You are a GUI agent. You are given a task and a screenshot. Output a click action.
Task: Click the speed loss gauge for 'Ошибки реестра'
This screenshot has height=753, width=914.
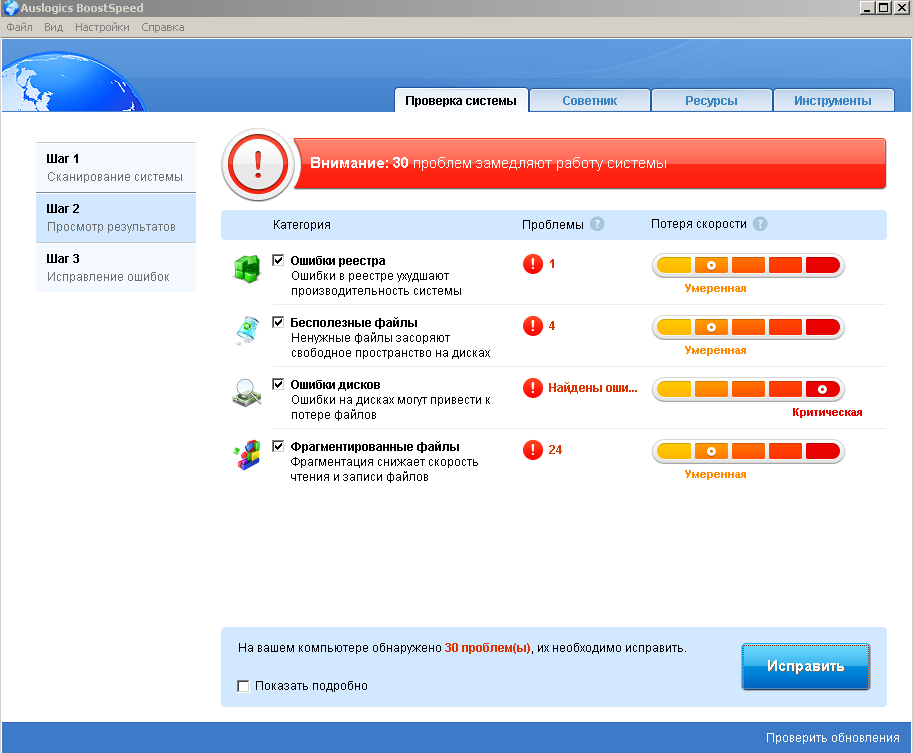coord(748,265)
